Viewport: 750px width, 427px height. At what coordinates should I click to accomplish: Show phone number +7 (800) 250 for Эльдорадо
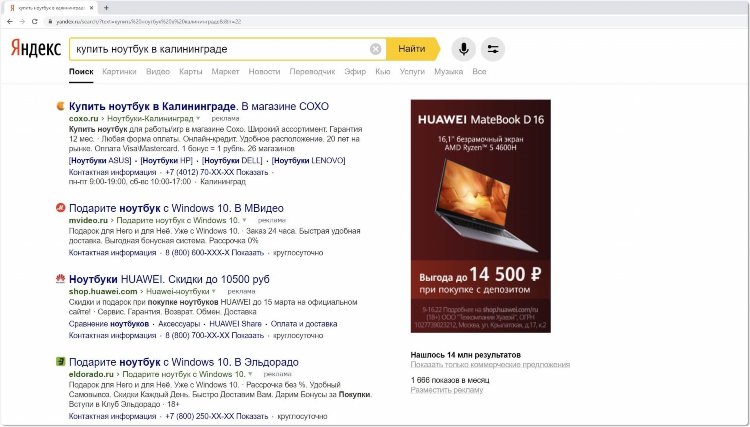217,416
